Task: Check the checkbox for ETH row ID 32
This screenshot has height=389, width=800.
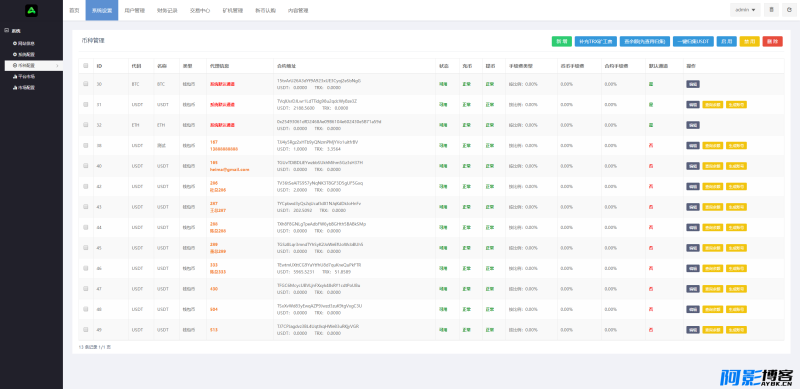Action: point(86,125)
